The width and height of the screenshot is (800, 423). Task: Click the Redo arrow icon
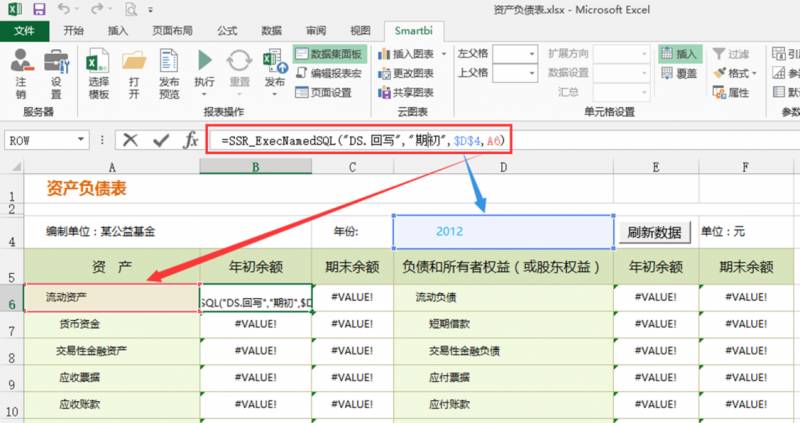point(97,9)
